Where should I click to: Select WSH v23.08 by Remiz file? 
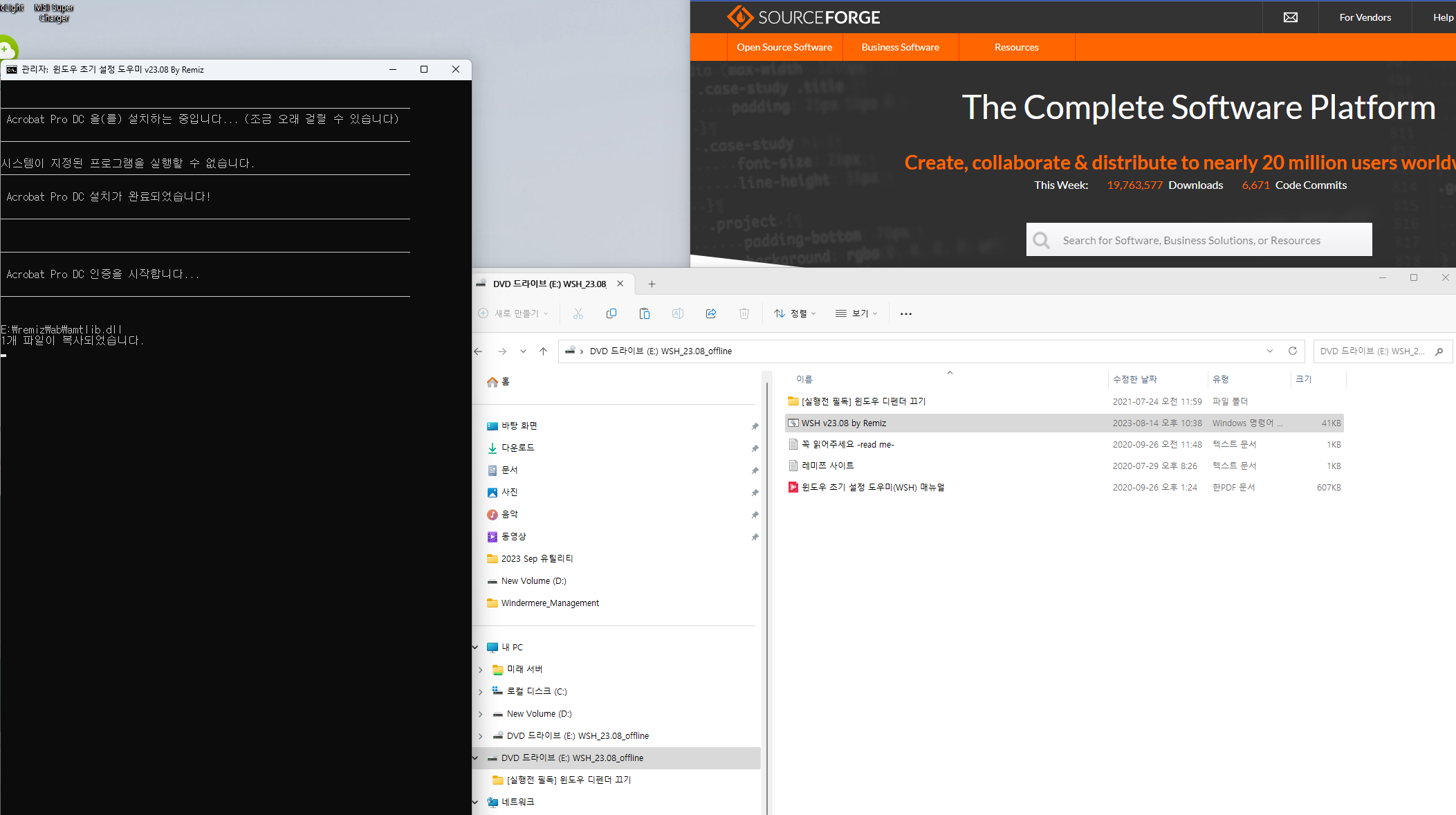click(1065, 423)
